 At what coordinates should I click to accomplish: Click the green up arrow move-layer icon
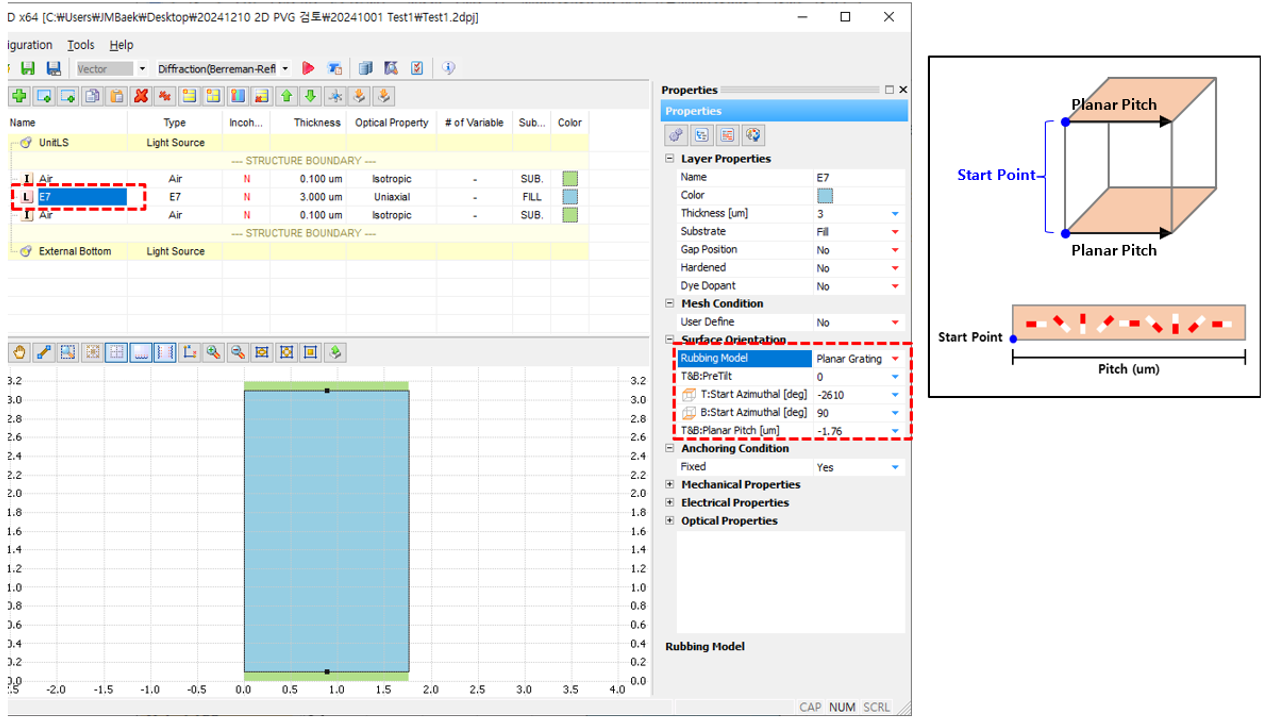pos(286,96)
